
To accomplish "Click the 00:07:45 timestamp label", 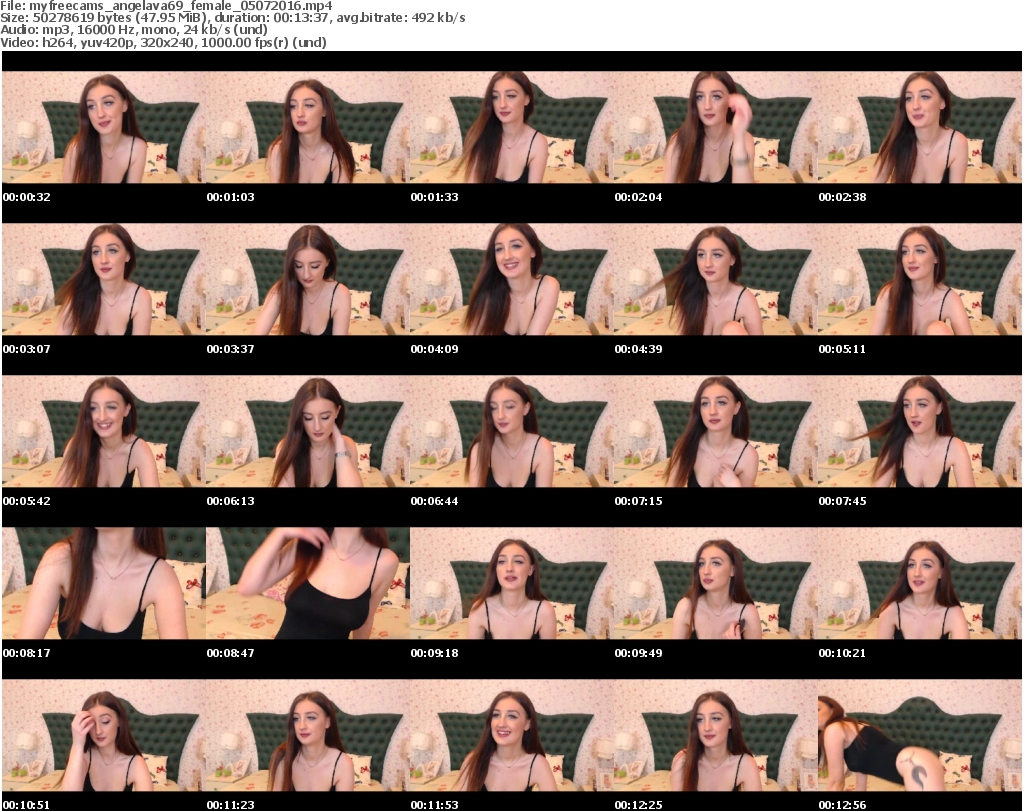I will 842,501.
